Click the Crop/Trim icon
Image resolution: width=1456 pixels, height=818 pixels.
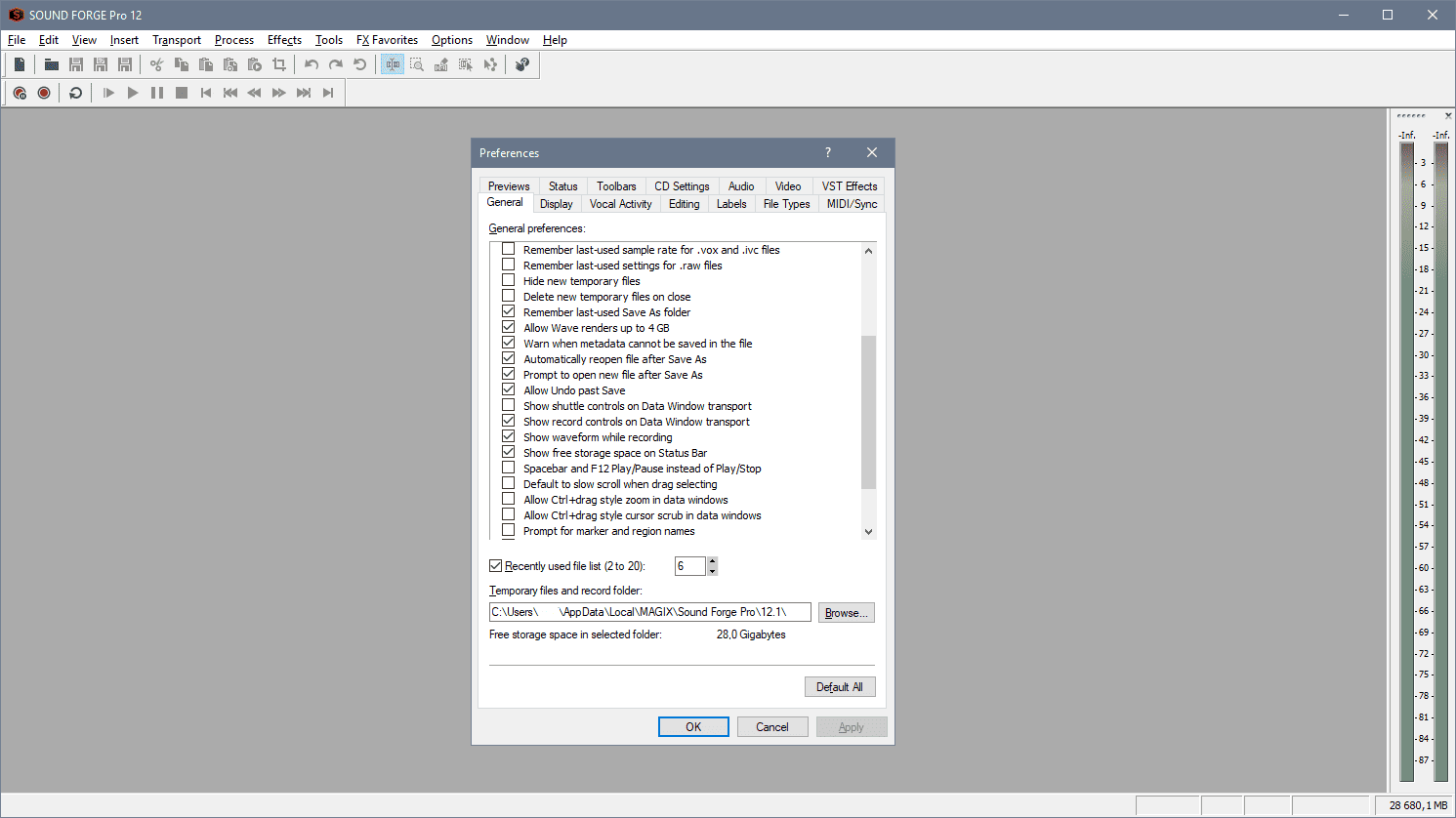(279, 64)
